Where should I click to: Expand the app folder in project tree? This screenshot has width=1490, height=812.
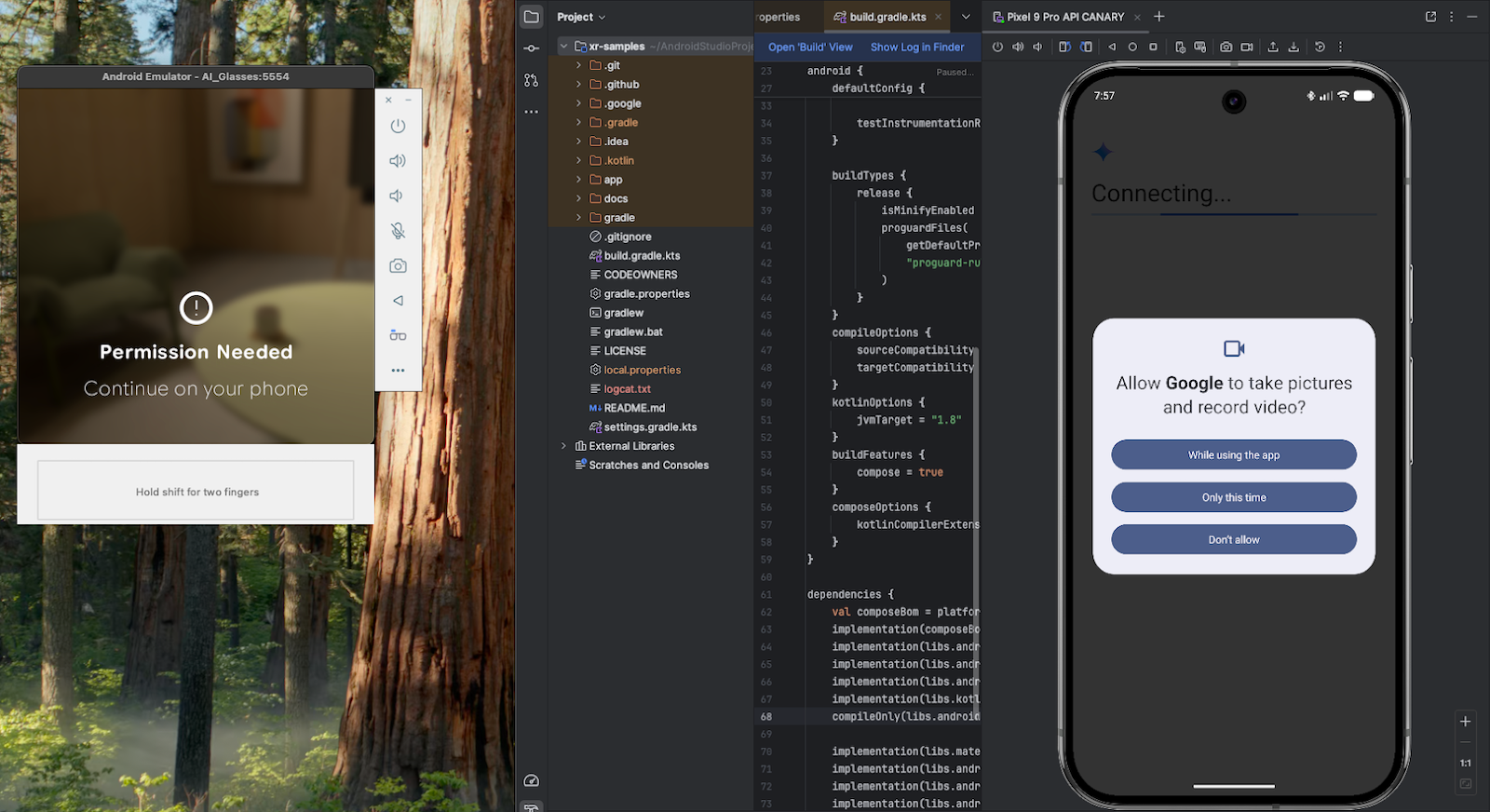(578, 180)
